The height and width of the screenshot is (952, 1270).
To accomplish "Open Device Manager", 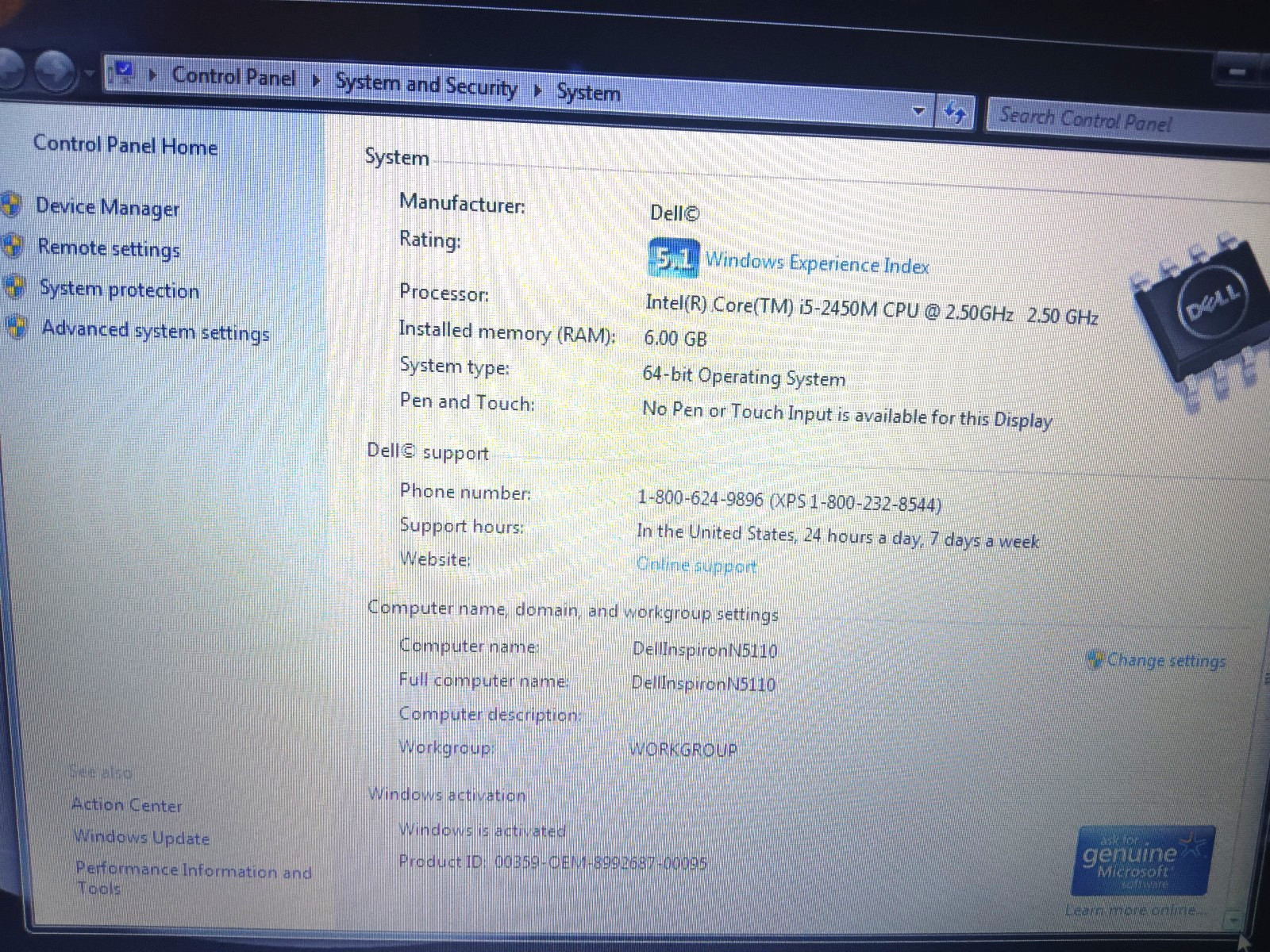I will (108, 207).
